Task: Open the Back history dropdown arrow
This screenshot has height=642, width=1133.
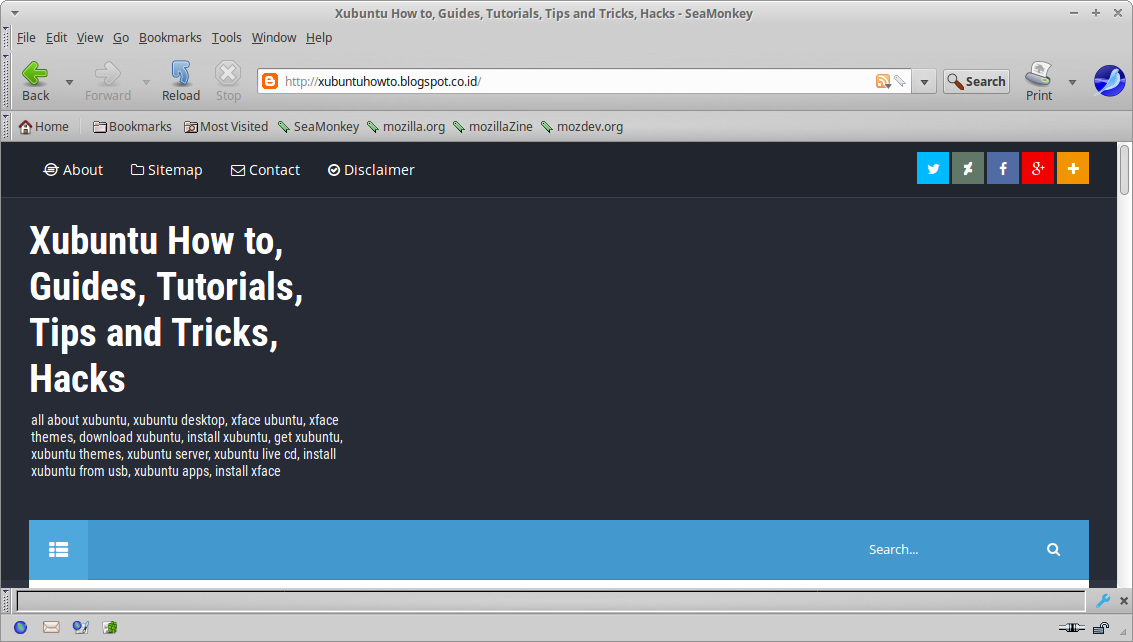Action: click(69, 82)
